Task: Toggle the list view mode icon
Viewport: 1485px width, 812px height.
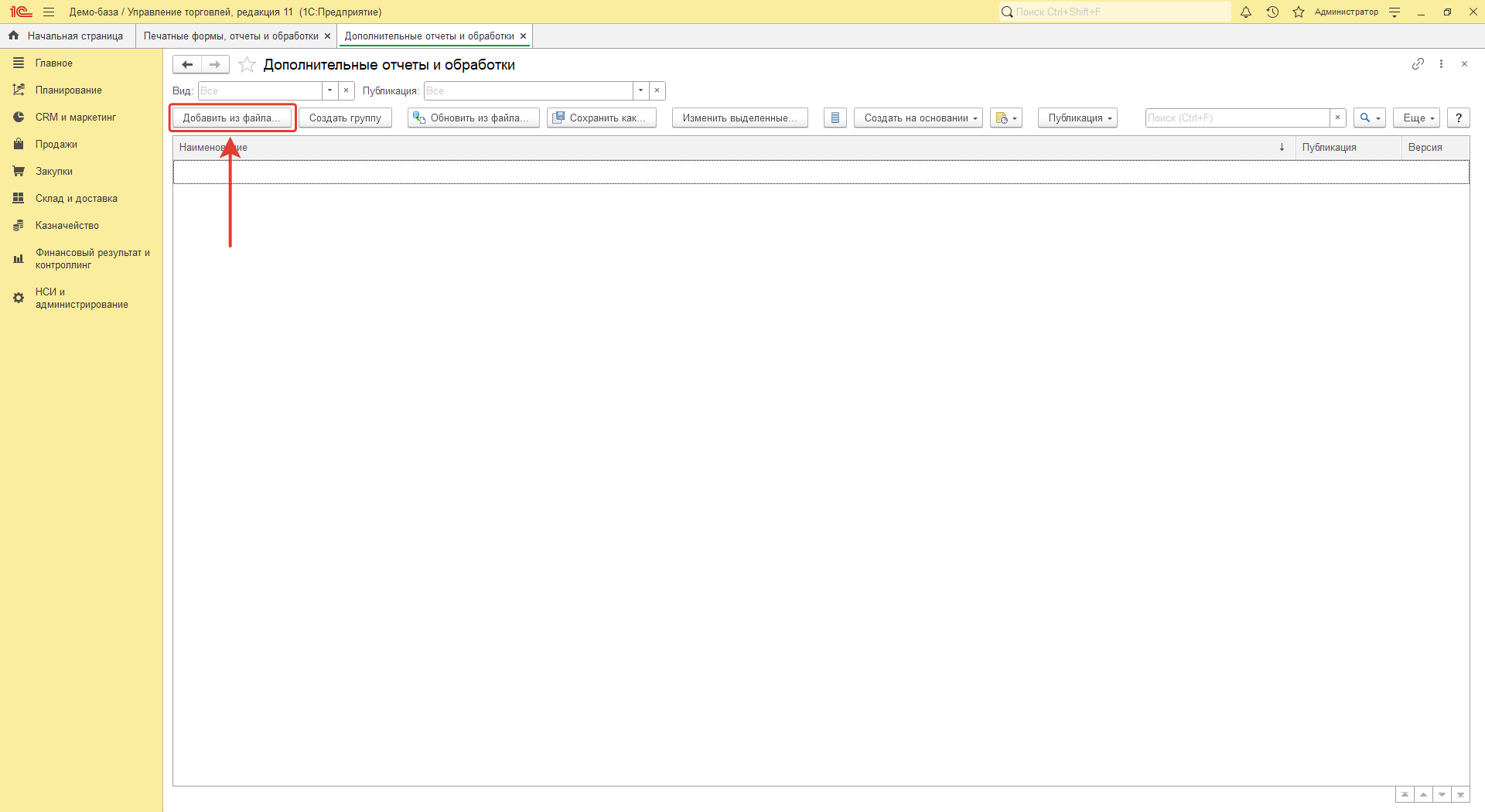Action: click(x=835, y=118)
